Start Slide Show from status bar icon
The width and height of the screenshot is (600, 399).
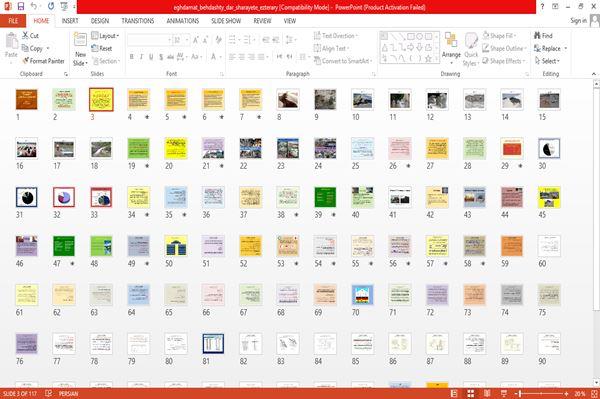click(x=504, y=393)
